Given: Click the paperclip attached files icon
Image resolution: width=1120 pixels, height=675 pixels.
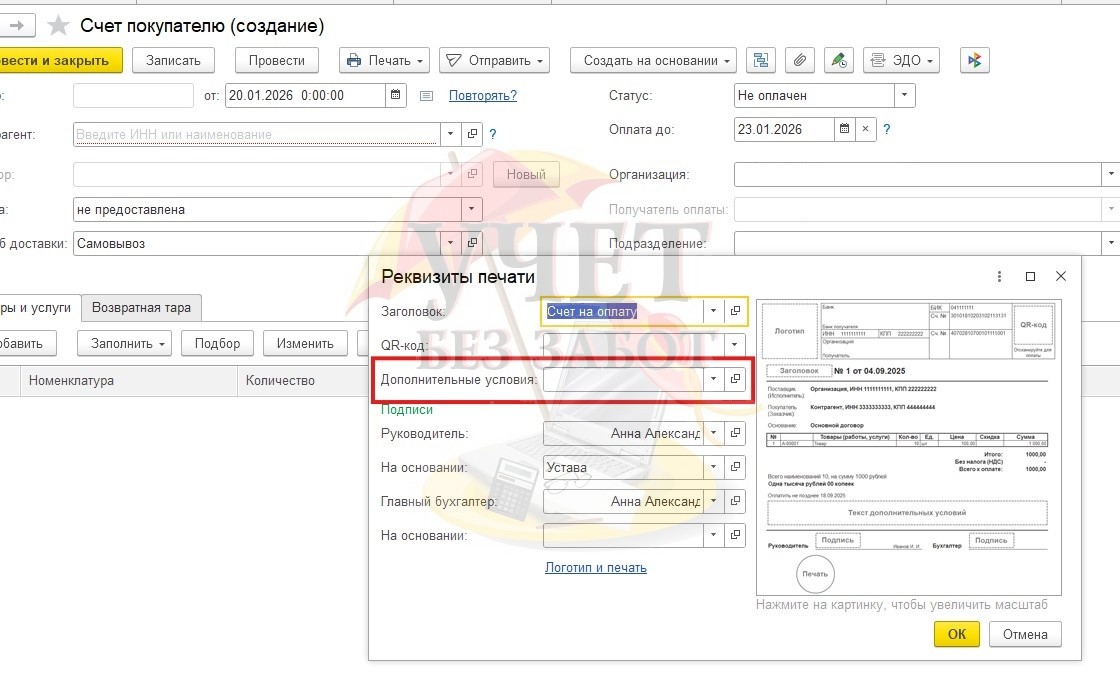Looking at the screenshot, I should click(x=798, y=61).
